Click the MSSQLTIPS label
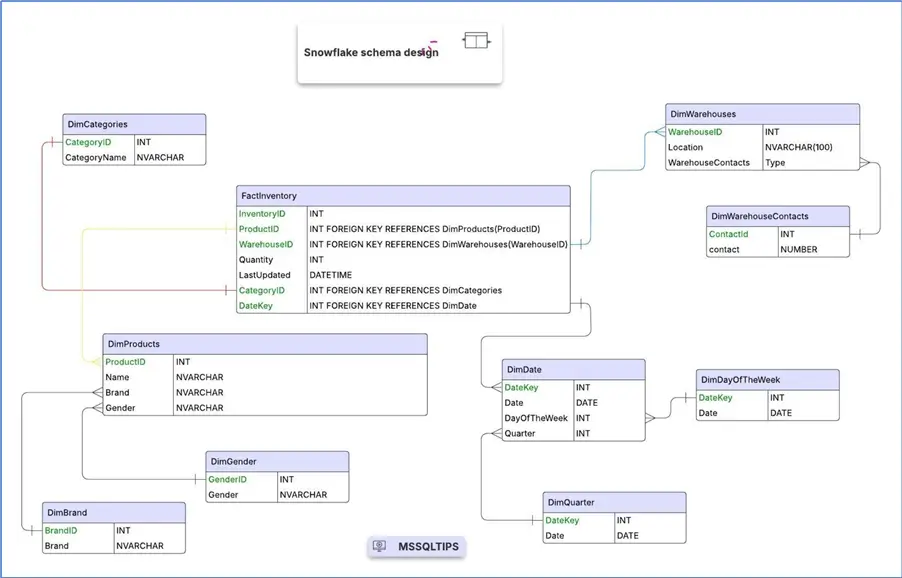 (429, 546)
